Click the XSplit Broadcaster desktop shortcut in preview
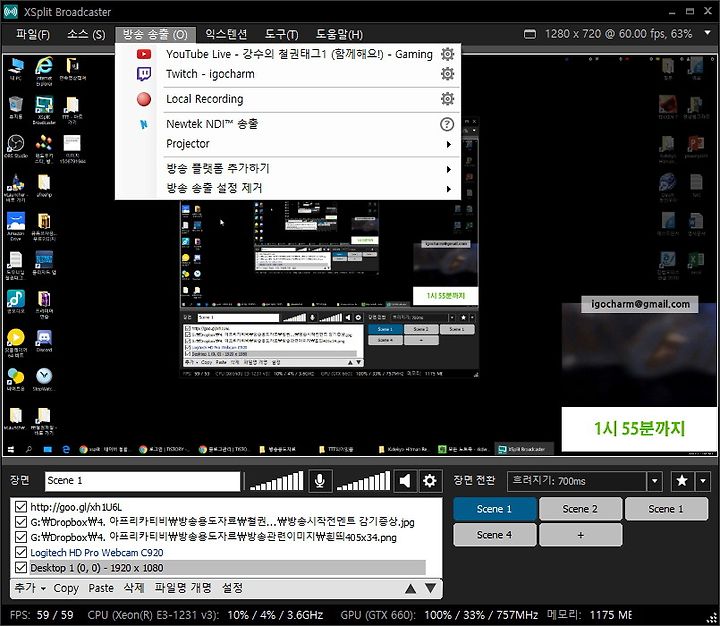This screenshot has width=720, height=626. point(44,110)
